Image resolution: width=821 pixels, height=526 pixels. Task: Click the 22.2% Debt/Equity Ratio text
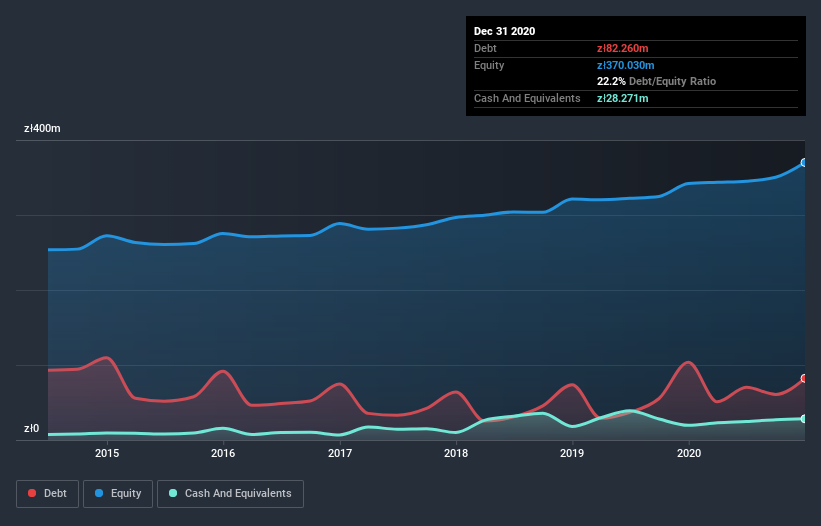pyautogui.click(x=657, y=81)
